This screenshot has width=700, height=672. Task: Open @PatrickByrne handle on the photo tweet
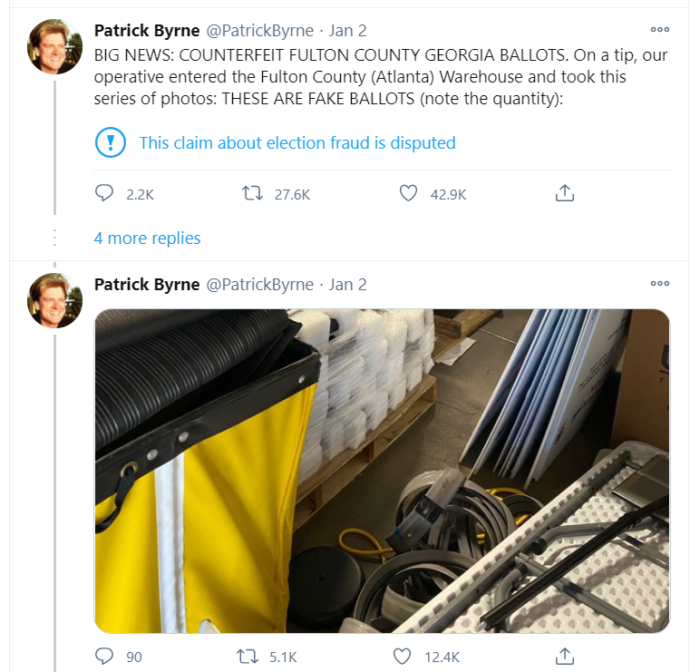tap(259, 285)
